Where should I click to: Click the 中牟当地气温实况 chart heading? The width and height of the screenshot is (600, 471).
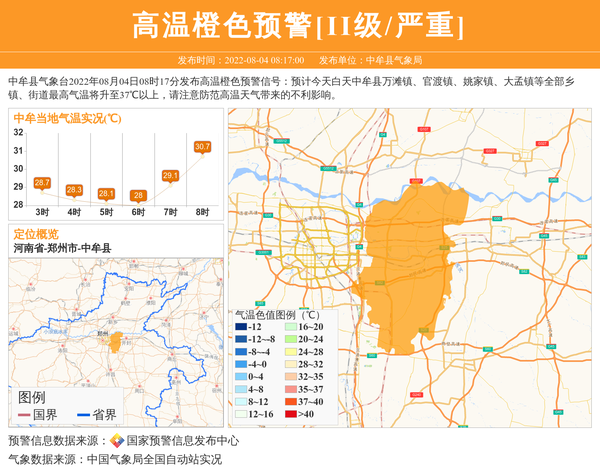click(66, 118)
